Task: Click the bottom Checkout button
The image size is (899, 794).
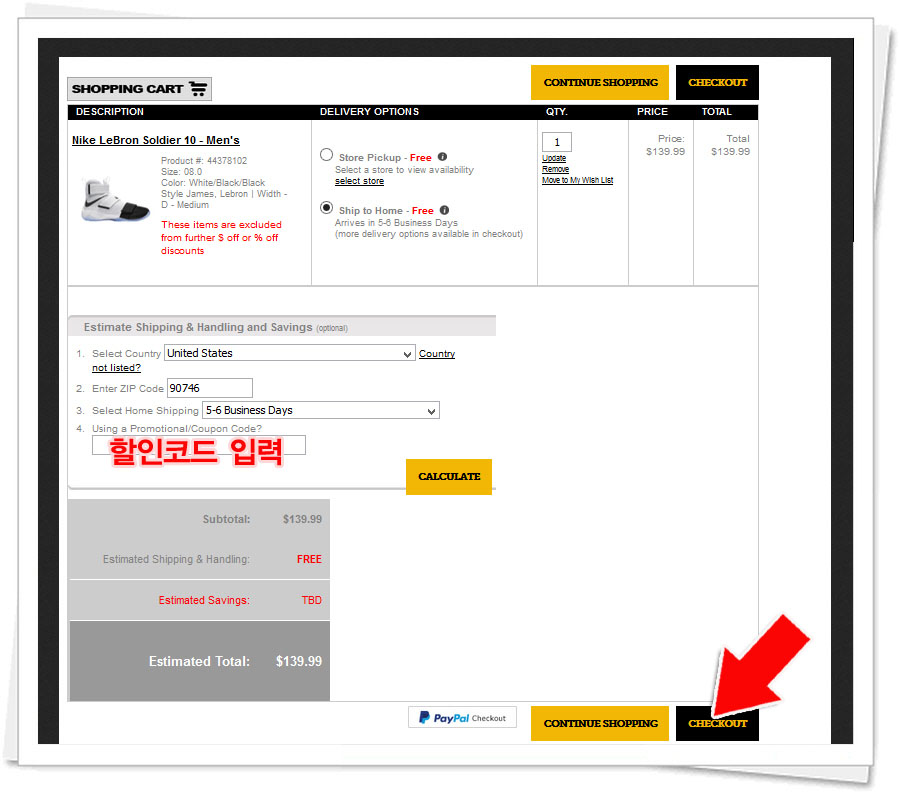Action: pos(717,723)
